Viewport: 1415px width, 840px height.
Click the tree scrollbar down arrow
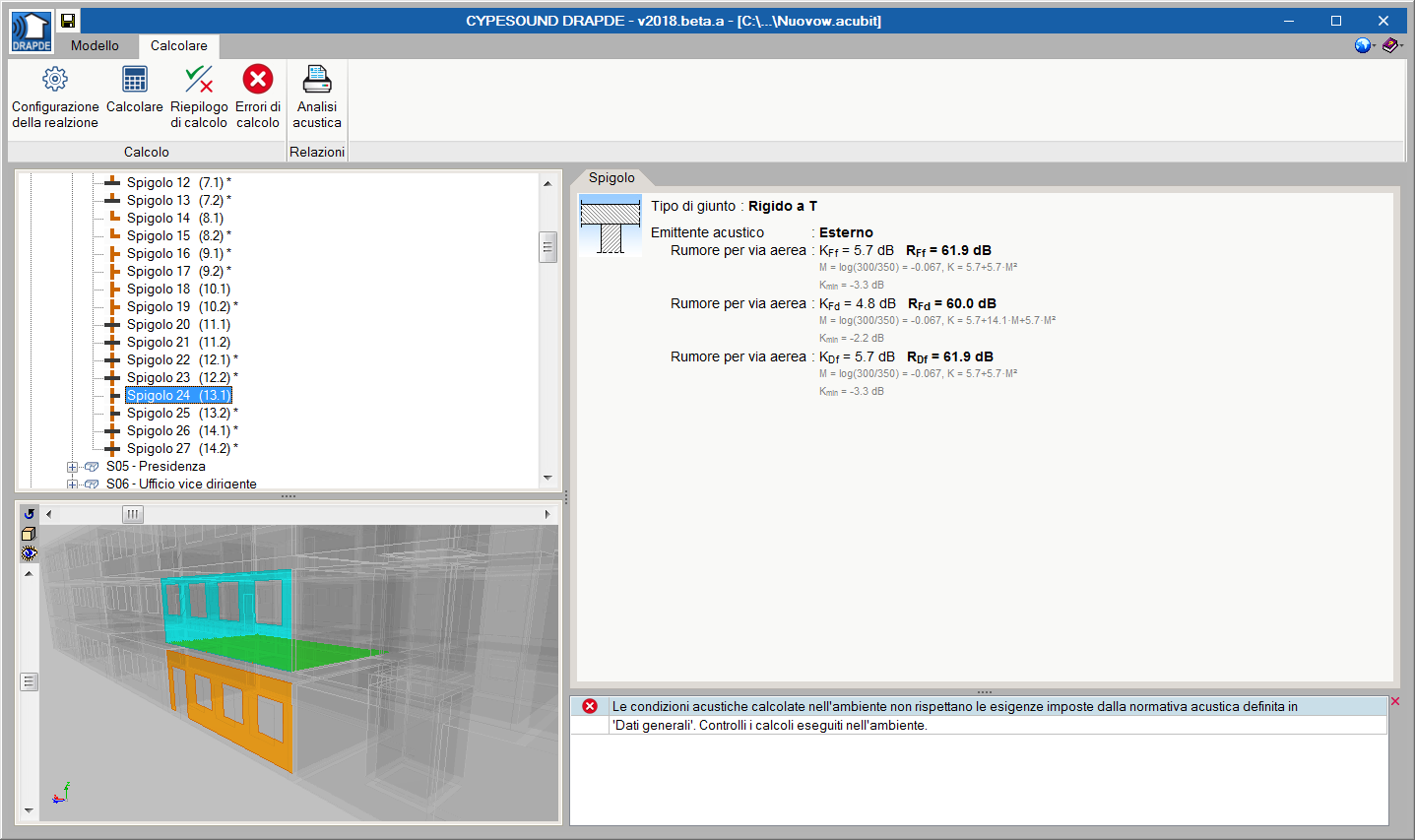pyautogui.click(x=548, y=478)
